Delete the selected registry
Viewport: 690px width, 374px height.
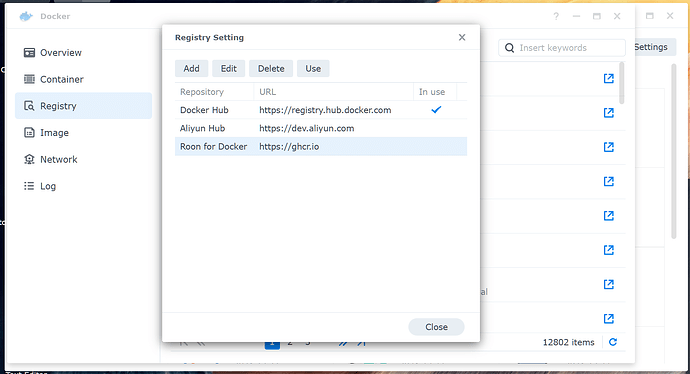(x=271, y=69)
